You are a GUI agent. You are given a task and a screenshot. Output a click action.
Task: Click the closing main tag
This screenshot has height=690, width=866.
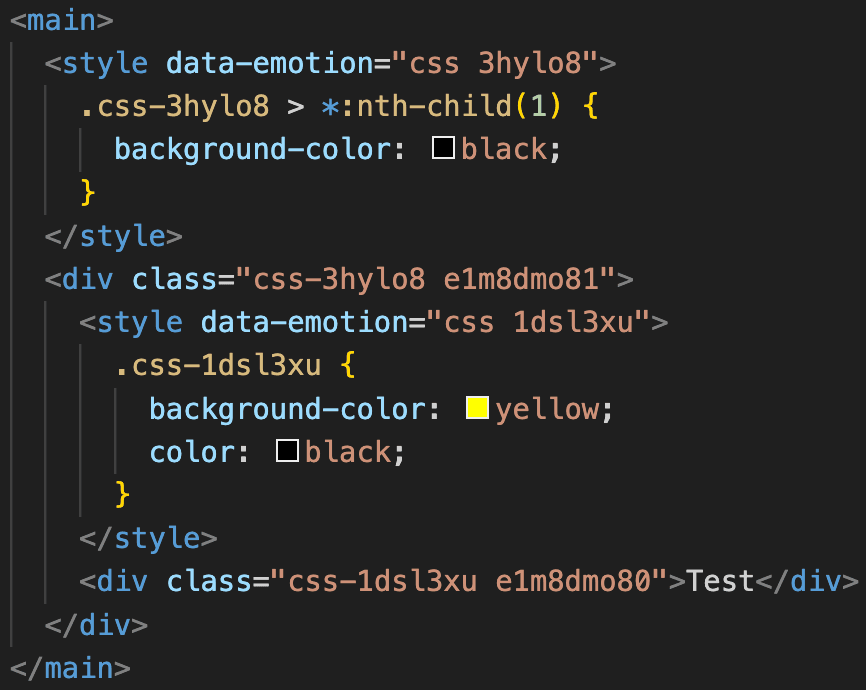[x=70, y=668]
